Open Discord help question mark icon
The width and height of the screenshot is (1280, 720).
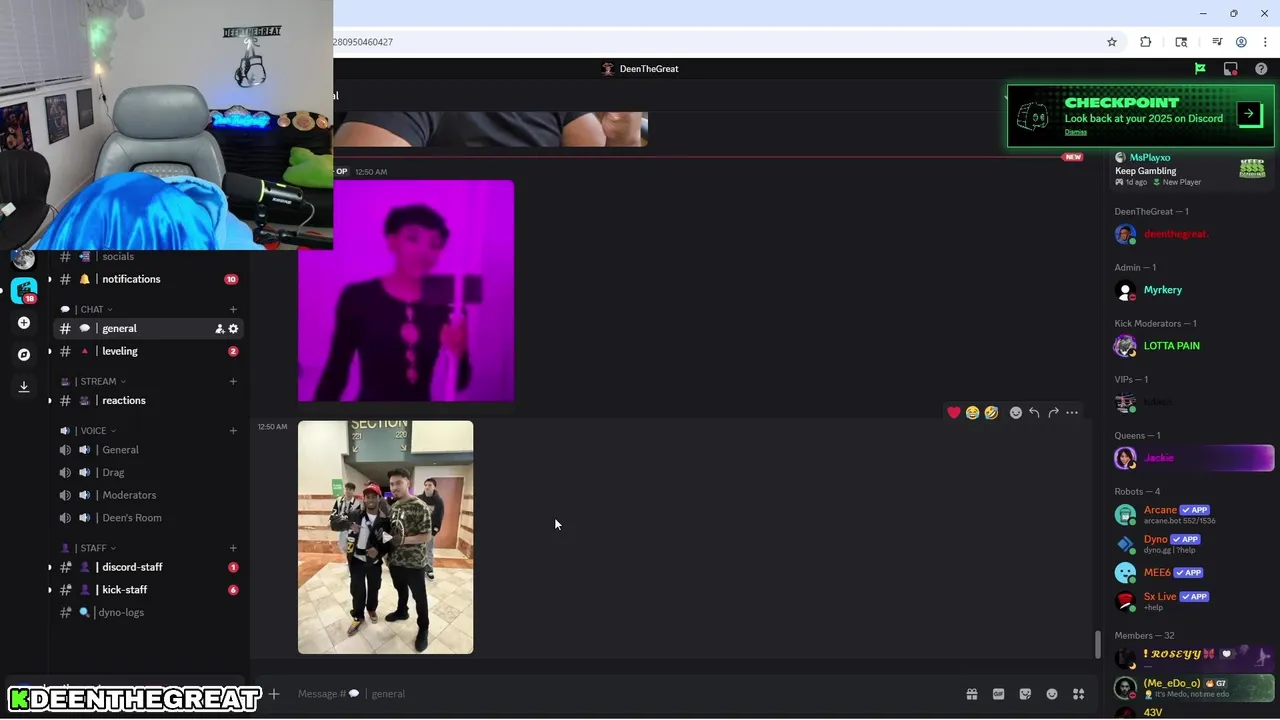click(1261, 69)
